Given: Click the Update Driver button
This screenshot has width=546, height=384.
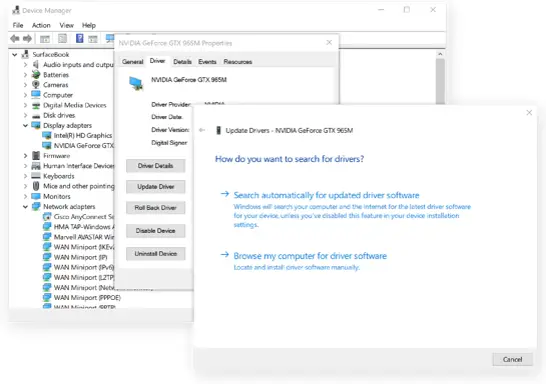Looking at the screenshot, I should tap(155, 187).
